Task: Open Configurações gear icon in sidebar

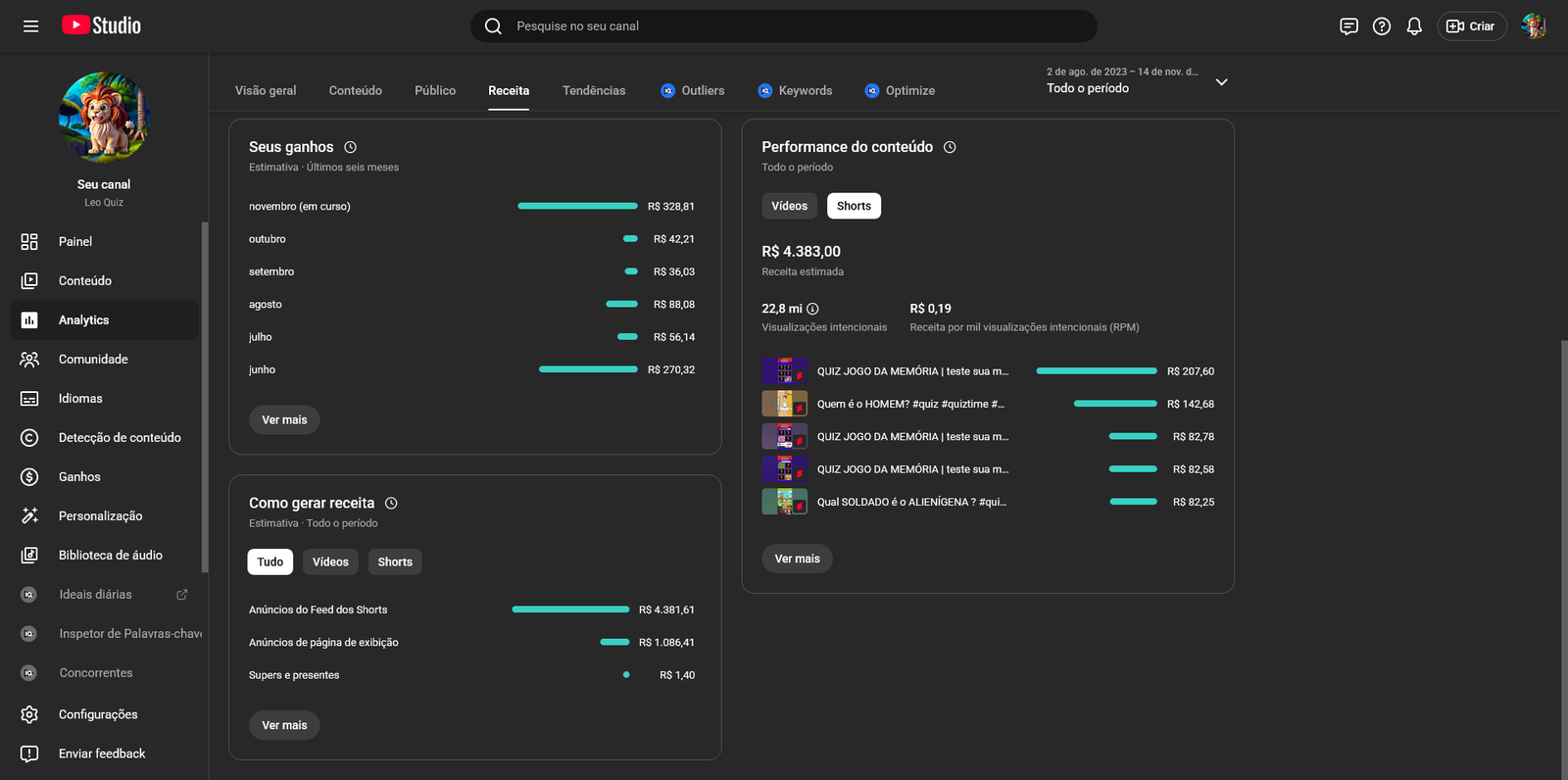Action: pyautogui.click(x=29, y=714)
